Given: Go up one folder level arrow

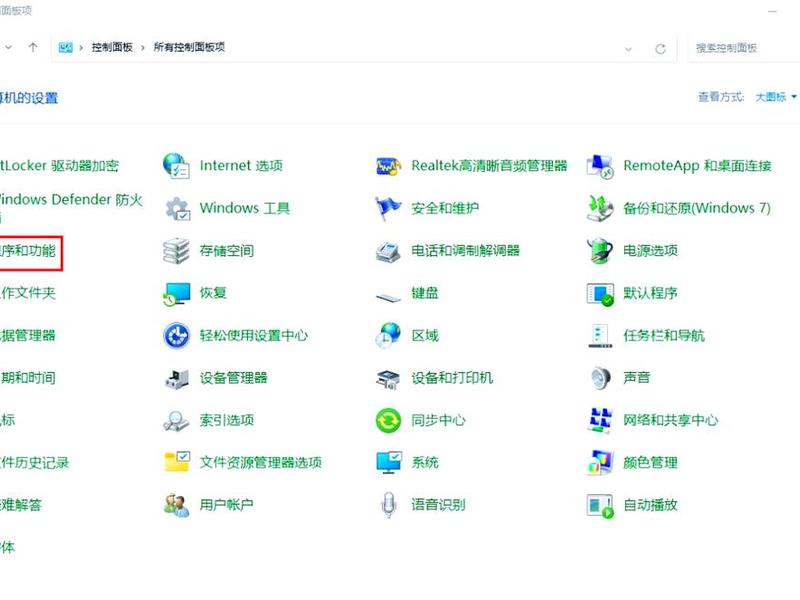Looking at the screenshot, I should [x=33, y=47].
